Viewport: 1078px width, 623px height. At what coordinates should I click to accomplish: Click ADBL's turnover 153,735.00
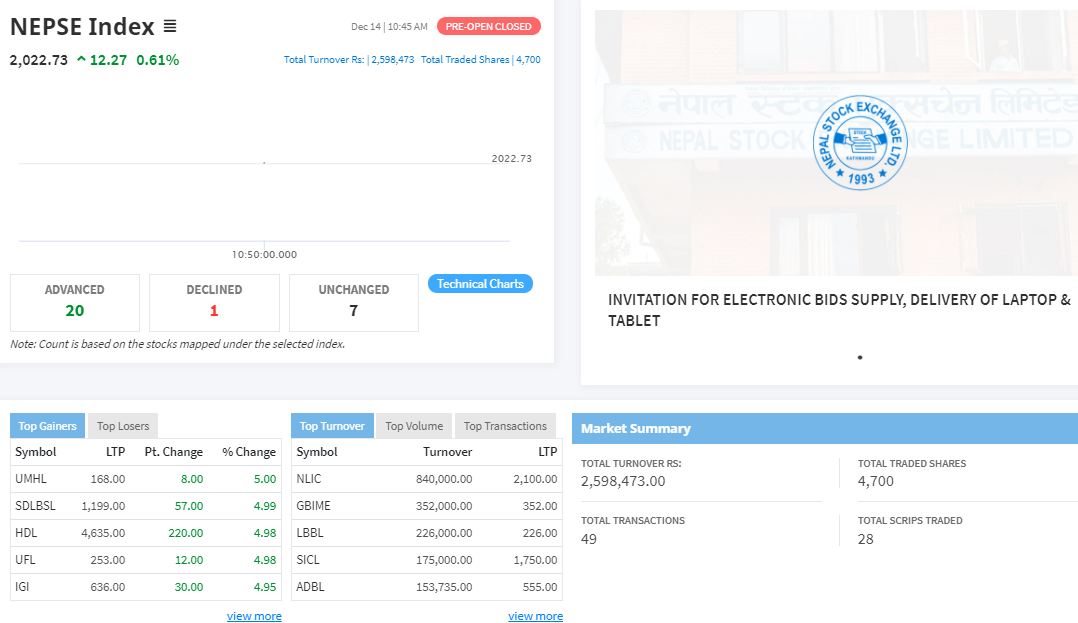click(444, 587)
